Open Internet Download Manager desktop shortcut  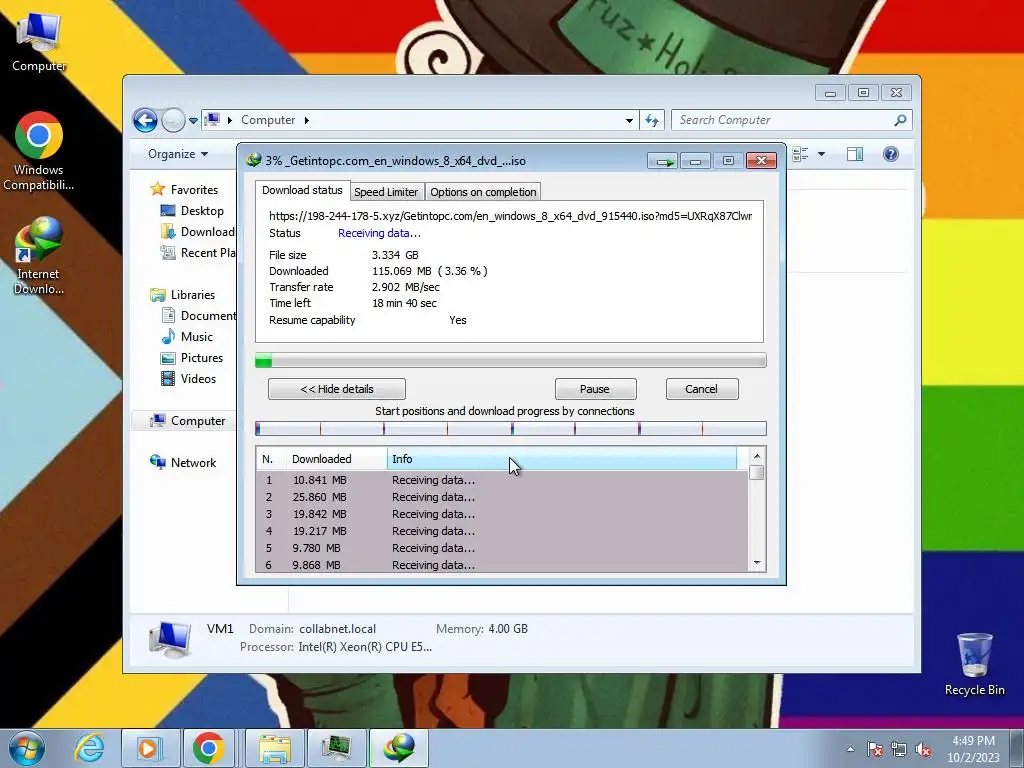point(39,255)
